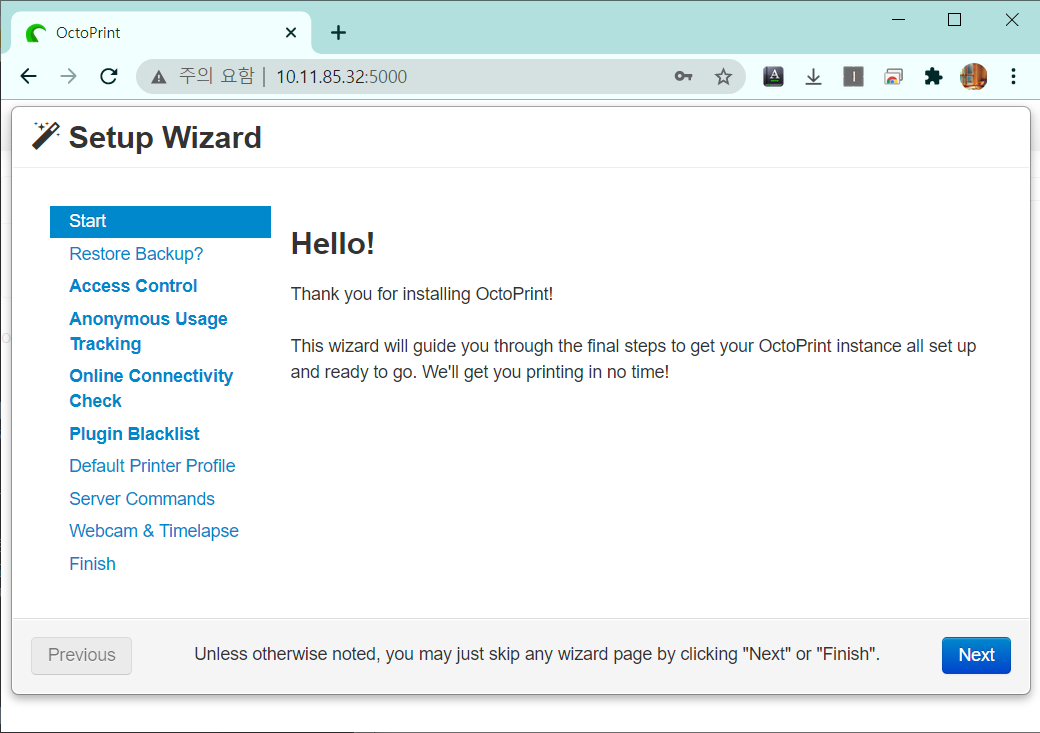Open a new browser tab
This screenshot has height=733, width=1040.
(338, 33)
